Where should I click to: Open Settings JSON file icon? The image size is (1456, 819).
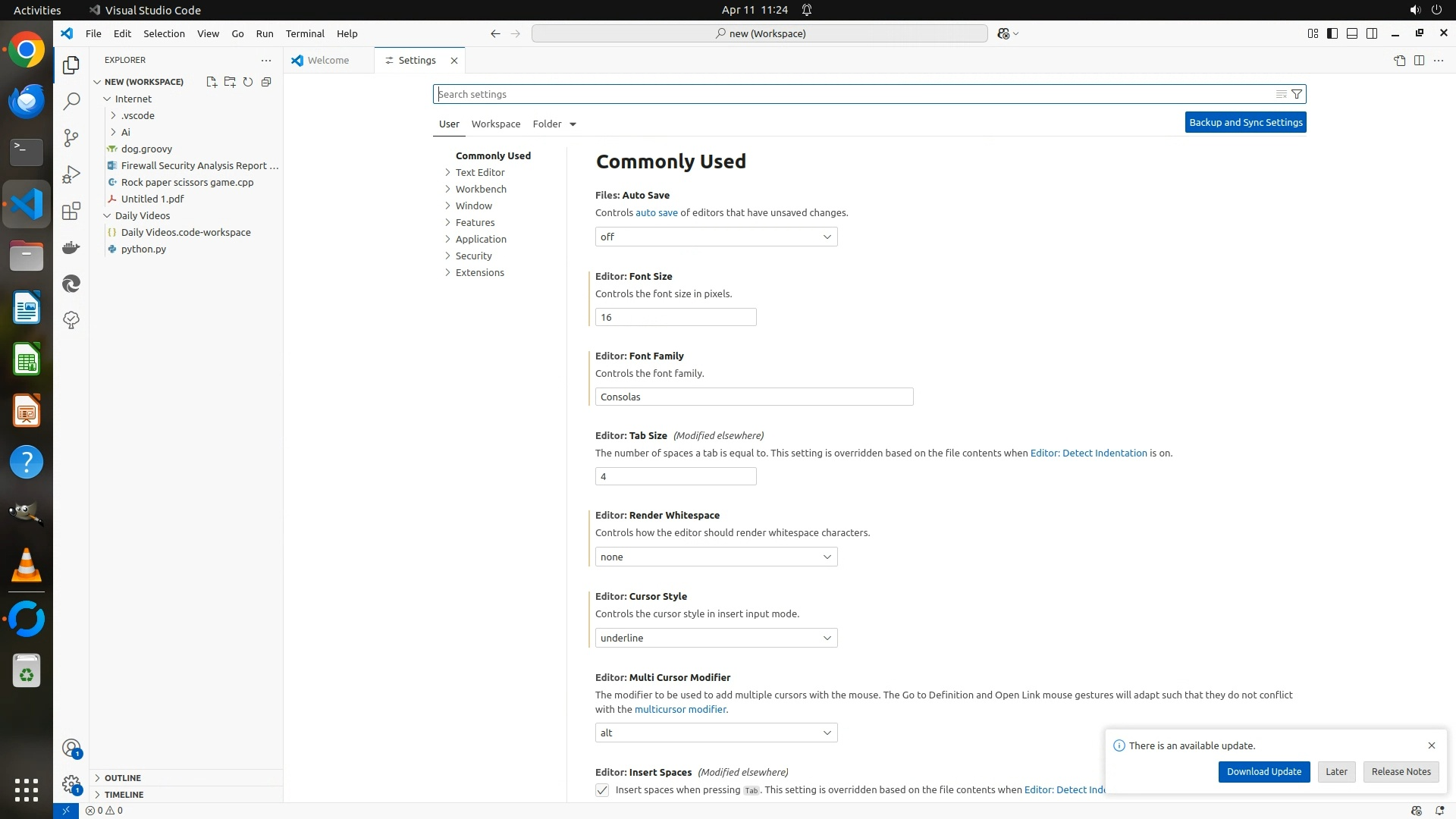pos(1399,61)
